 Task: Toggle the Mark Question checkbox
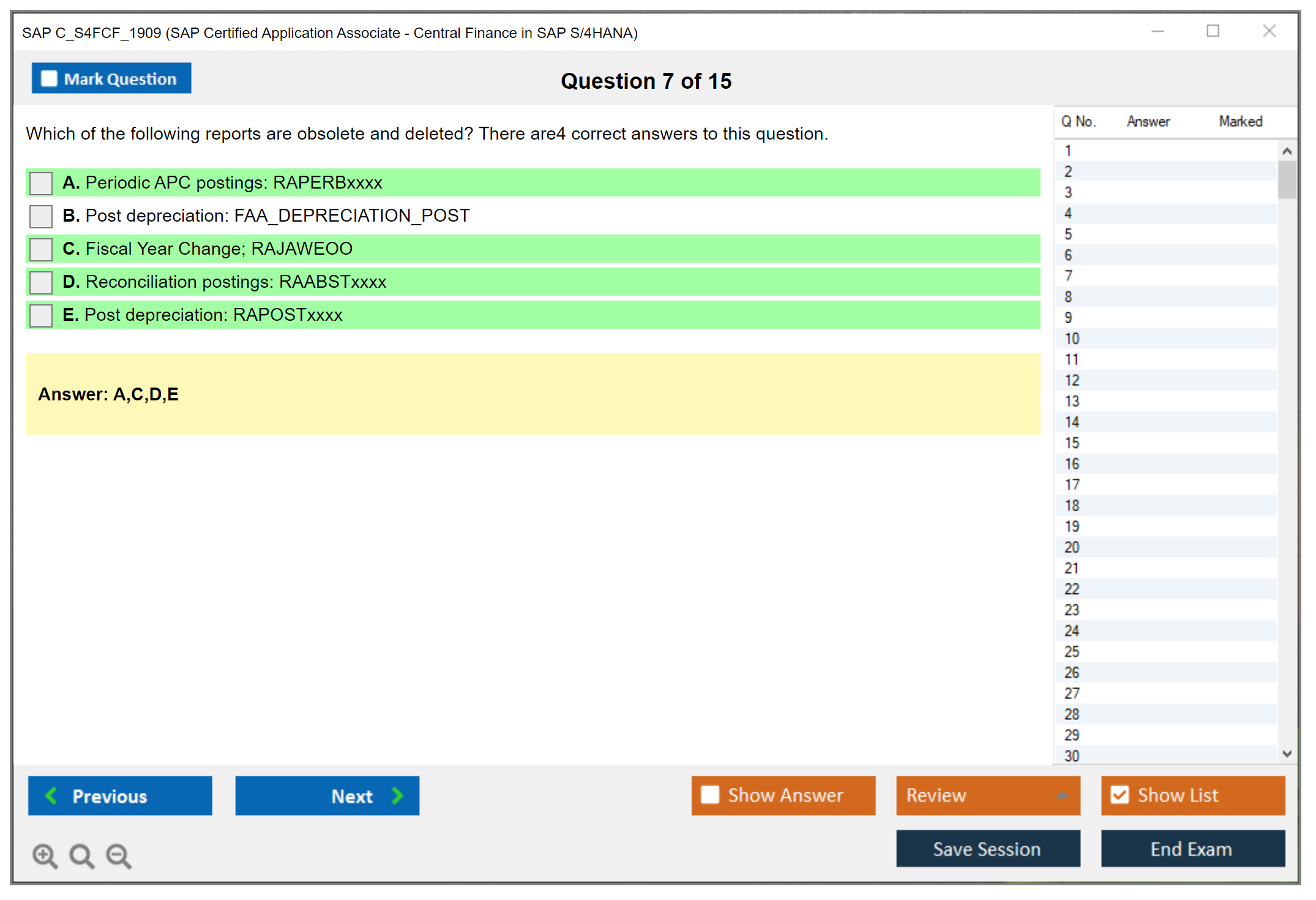[49, 79]
